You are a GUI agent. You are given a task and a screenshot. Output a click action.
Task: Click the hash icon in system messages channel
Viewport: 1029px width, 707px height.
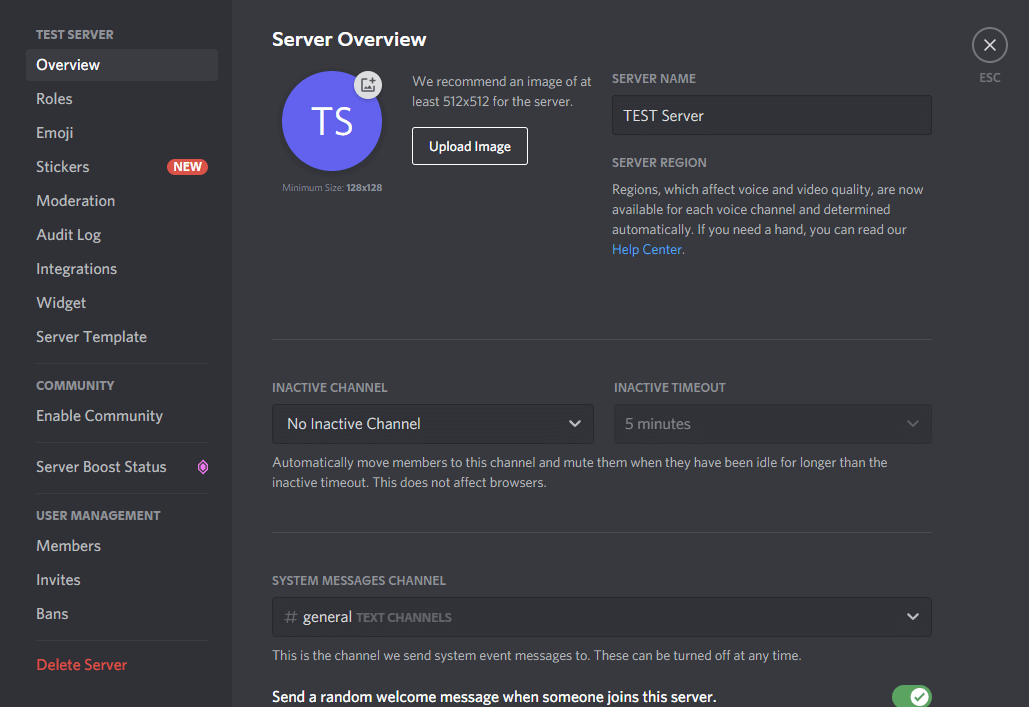pyautogui.click(x=290, y=617)
